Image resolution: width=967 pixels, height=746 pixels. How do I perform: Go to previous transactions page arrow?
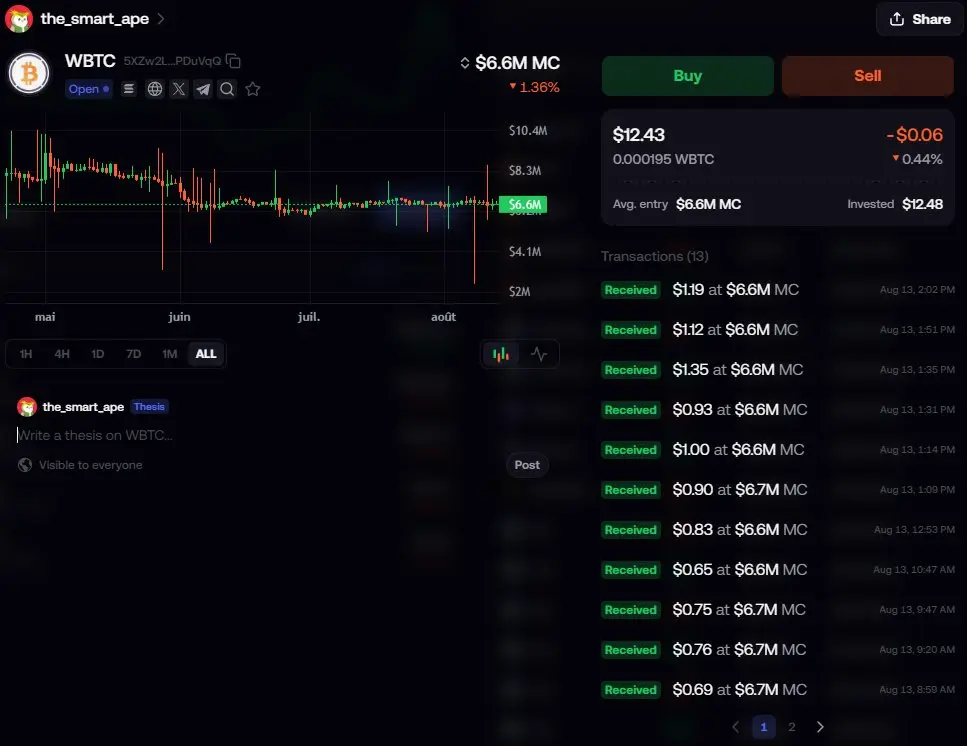coord(735,727)
